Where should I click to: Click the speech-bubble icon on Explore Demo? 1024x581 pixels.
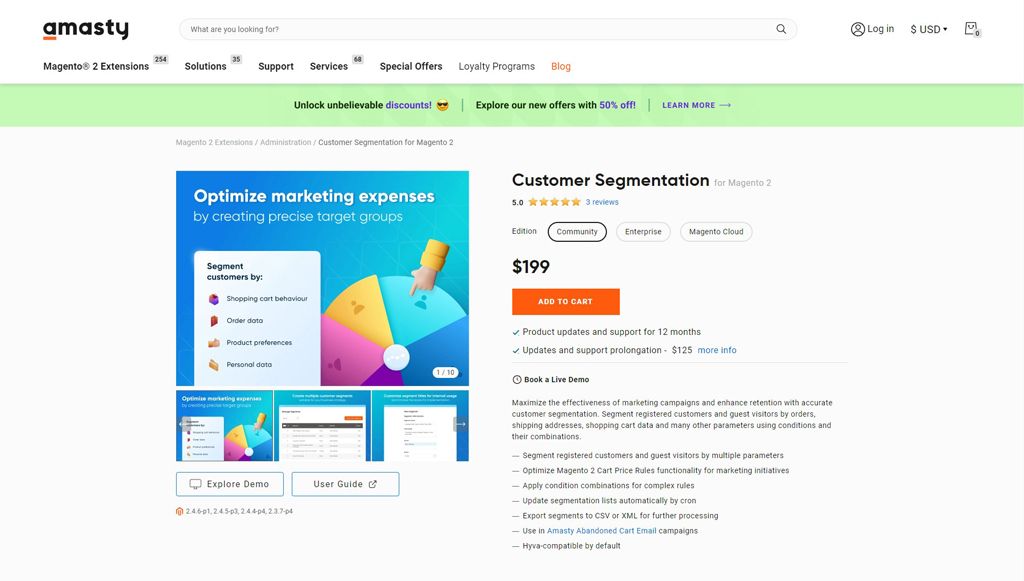[x=197, y=483]
